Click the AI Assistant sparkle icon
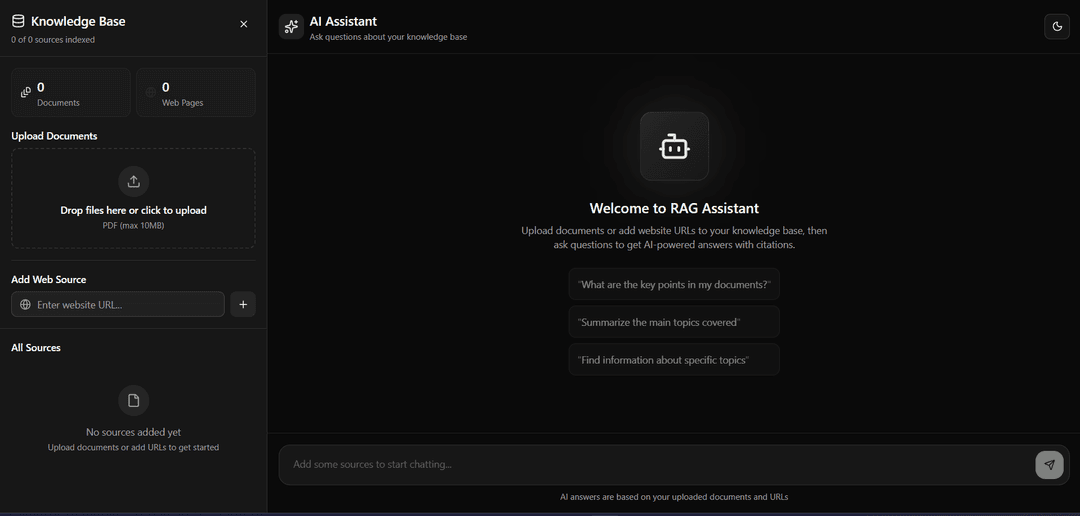The width and height of the screenshot is (1080, 516). (291, 27)
